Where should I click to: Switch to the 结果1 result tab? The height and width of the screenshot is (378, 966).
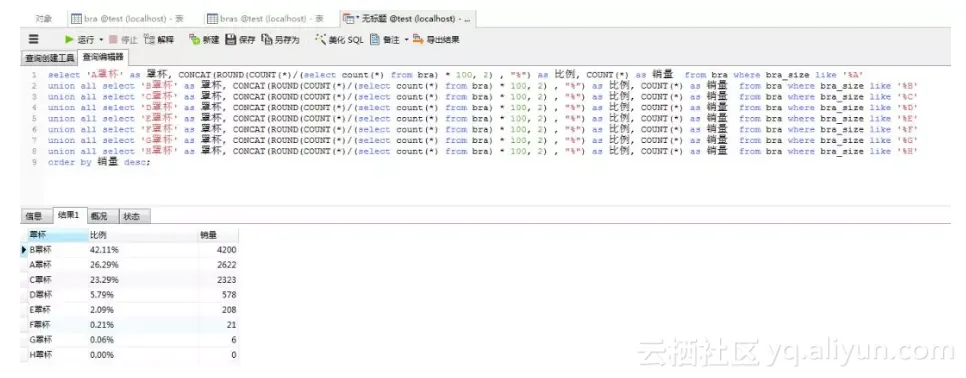(68, 215)
